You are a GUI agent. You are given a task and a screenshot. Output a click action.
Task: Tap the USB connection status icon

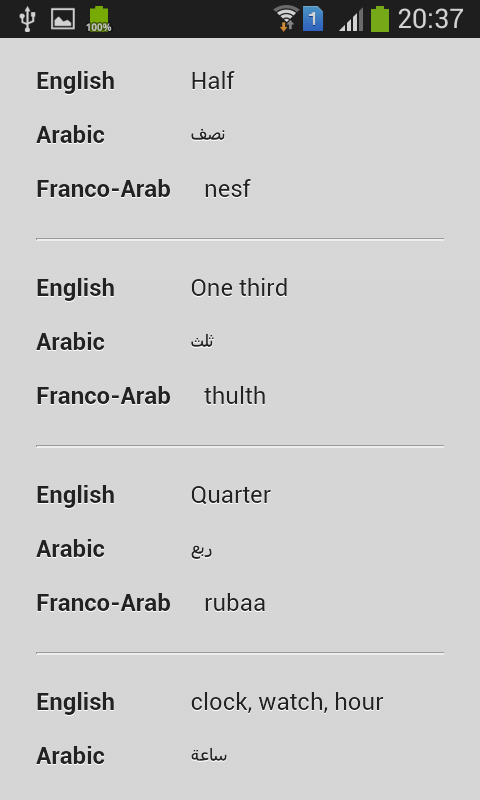27,19
